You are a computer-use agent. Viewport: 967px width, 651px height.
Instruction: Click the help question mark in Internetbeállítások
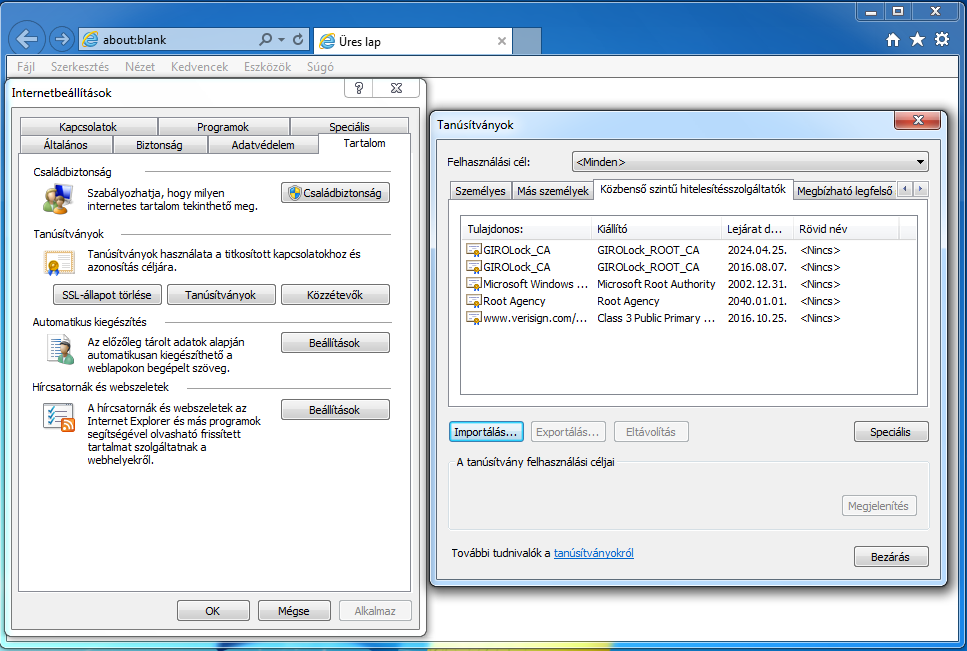coord(358,88)
